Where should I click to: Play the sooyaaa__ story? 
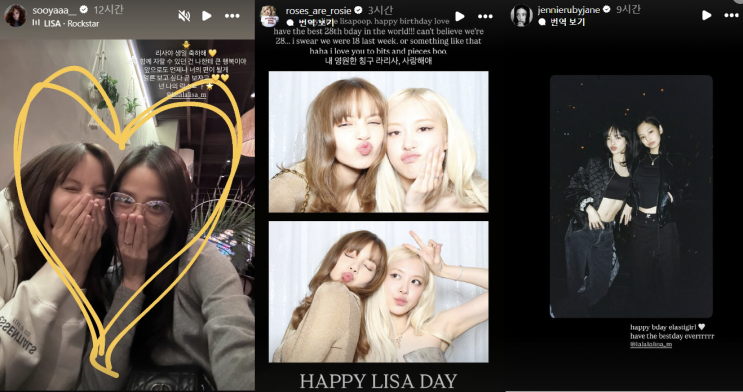point(207,16)
